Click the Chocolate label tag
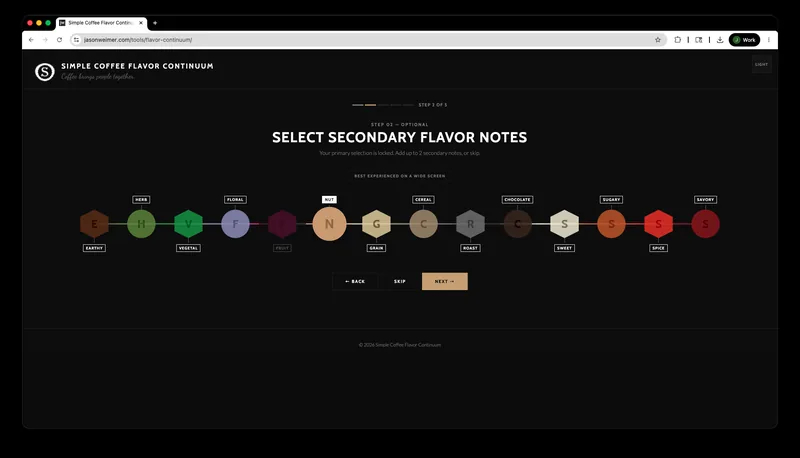This screenshot has height=458, width=800. [517, 199]
